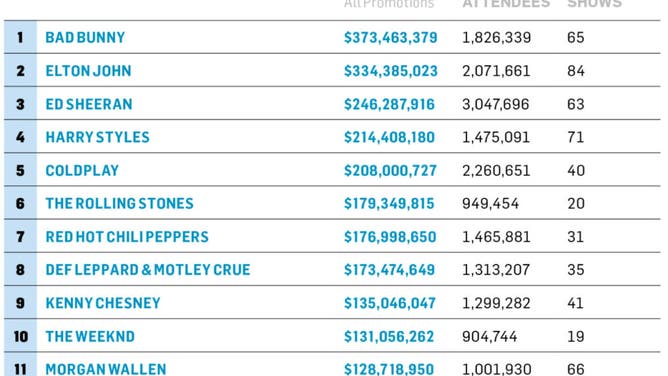Open the KENNY CHESNEY artist link

point(103,303)
